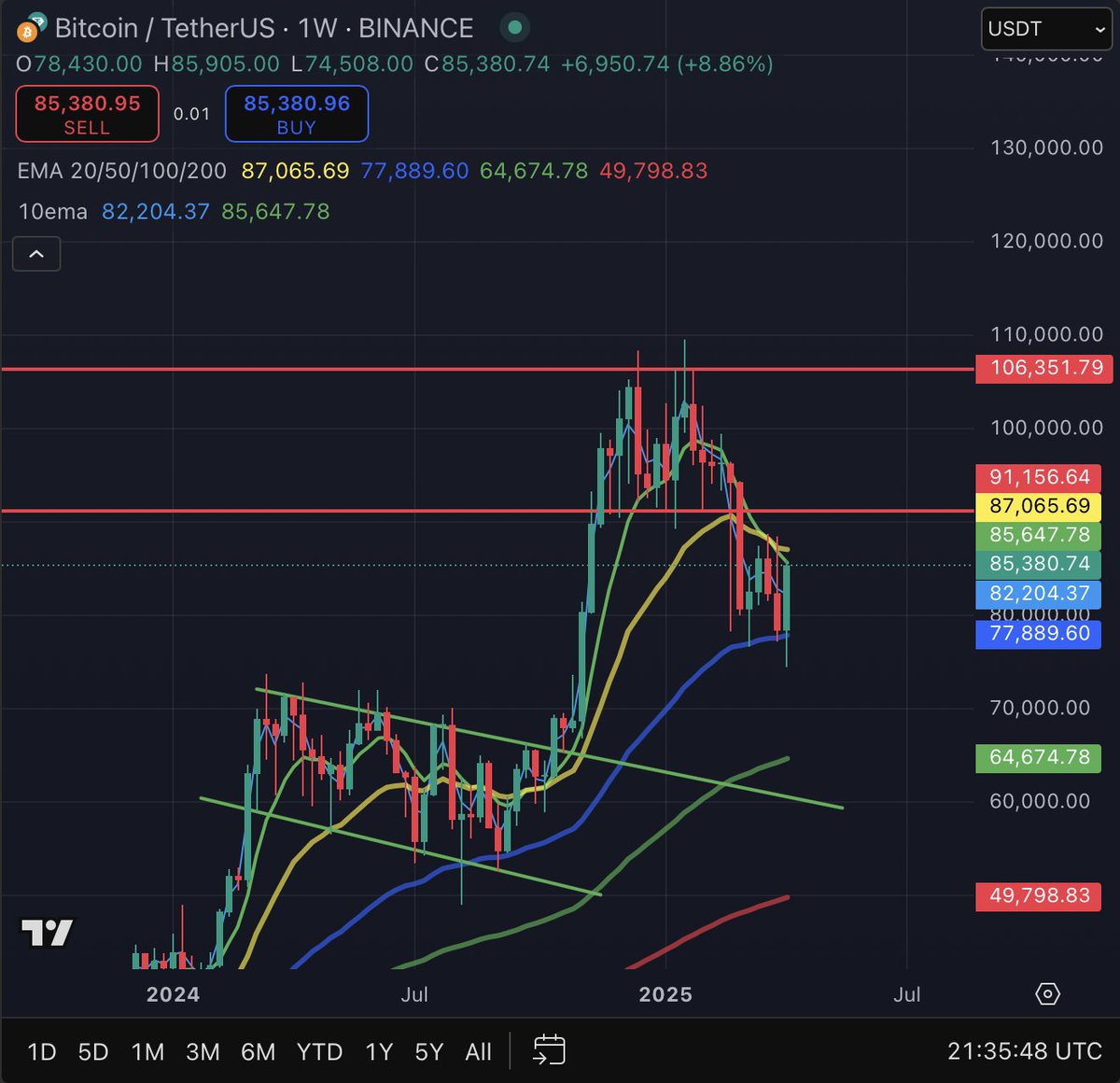The image size is (1120, 1083).
Task: Click the 110,000.00 price axis label
Action: 1046,334
